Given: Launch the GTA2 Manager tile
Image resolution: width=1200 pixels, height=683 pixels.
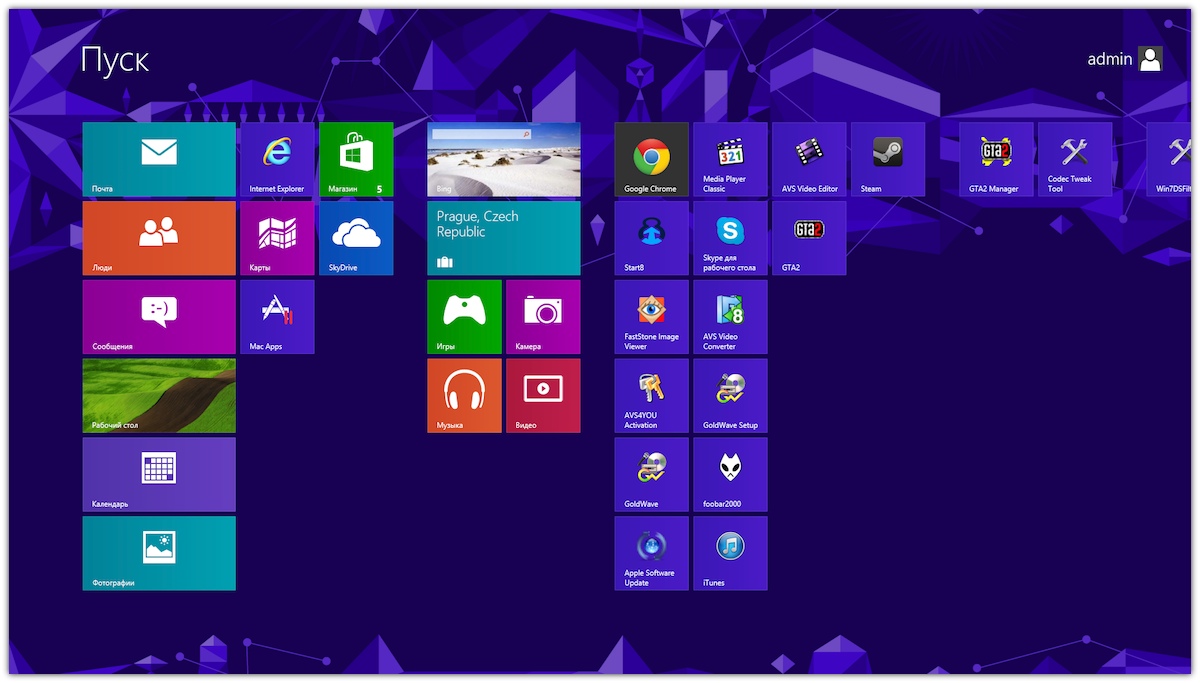Looking at the screenshot, I should [x=996, y=159].
